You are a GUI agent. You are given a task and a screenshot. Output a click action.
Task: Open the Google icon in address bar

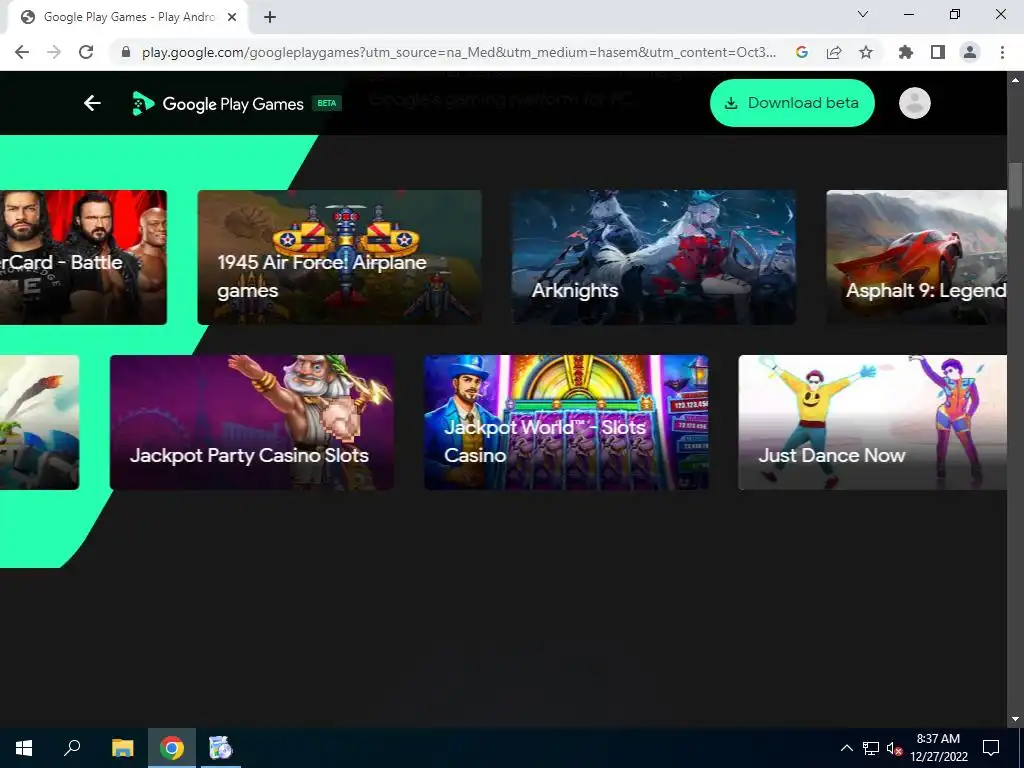click(x=802, y=52)
